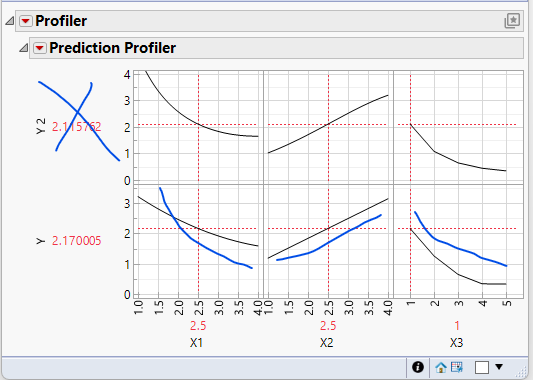533x380 pixels.
Task: Open the dropdown arrow beside the status checkbox
Action: (499, 367)
